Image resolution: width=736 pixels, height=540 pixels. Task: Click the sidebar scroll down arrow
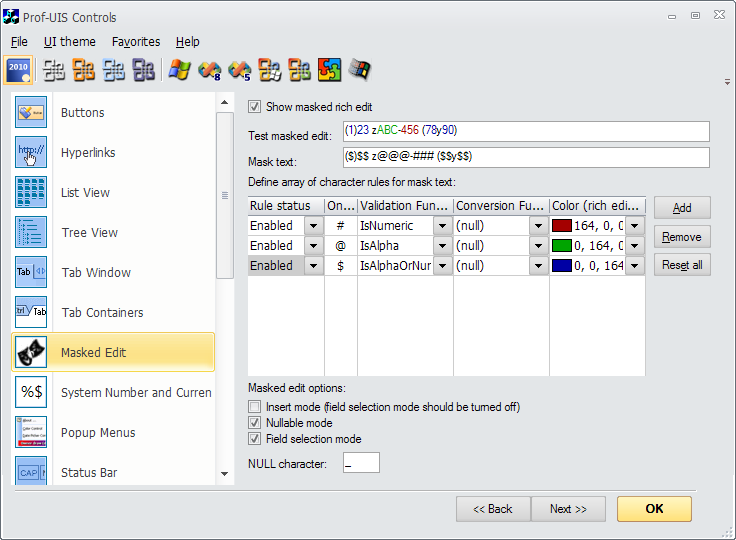pyautogui.click(x=224, y=474)
